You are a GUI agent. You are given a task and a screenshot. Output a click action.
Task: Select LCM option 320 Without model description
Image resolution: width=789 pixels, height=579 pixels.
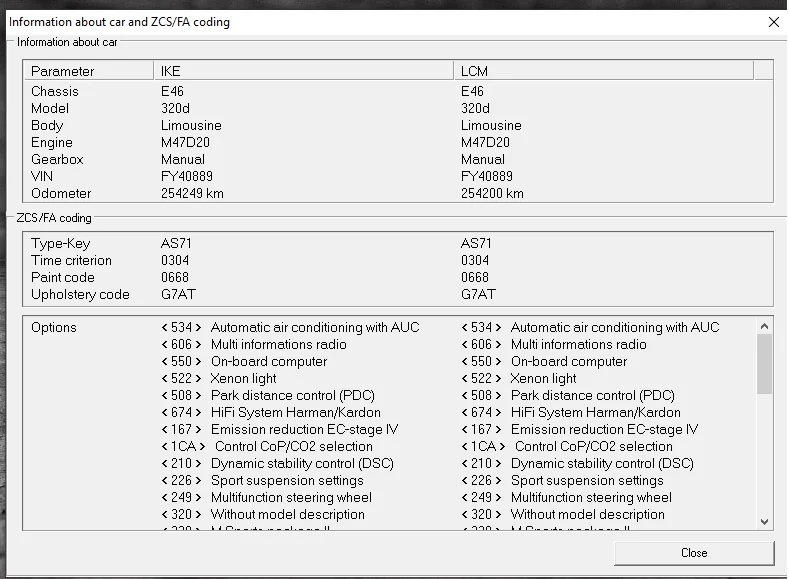(x=563, y=515)
